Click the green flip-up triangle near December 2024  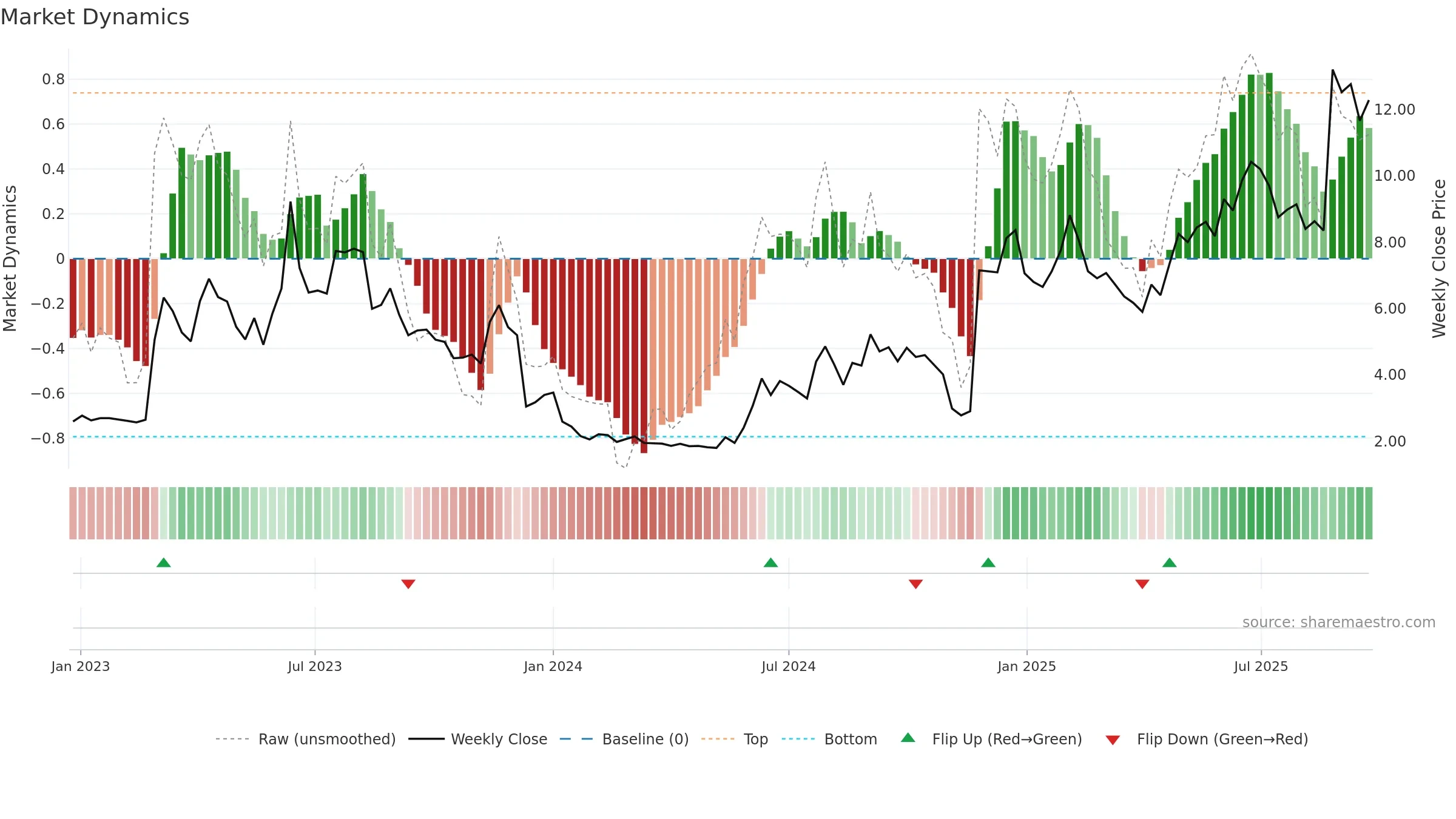tap(988, 562)
